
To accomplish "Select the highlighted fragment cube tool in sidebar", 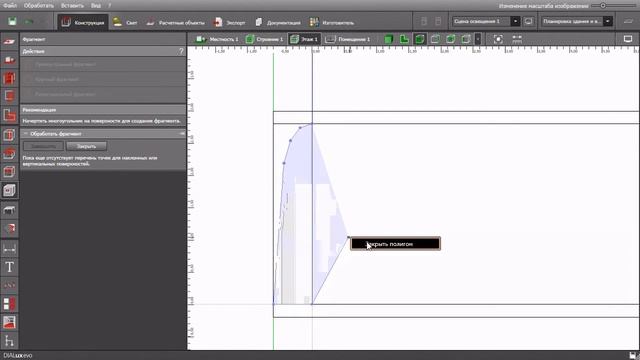I will [9, 190].
